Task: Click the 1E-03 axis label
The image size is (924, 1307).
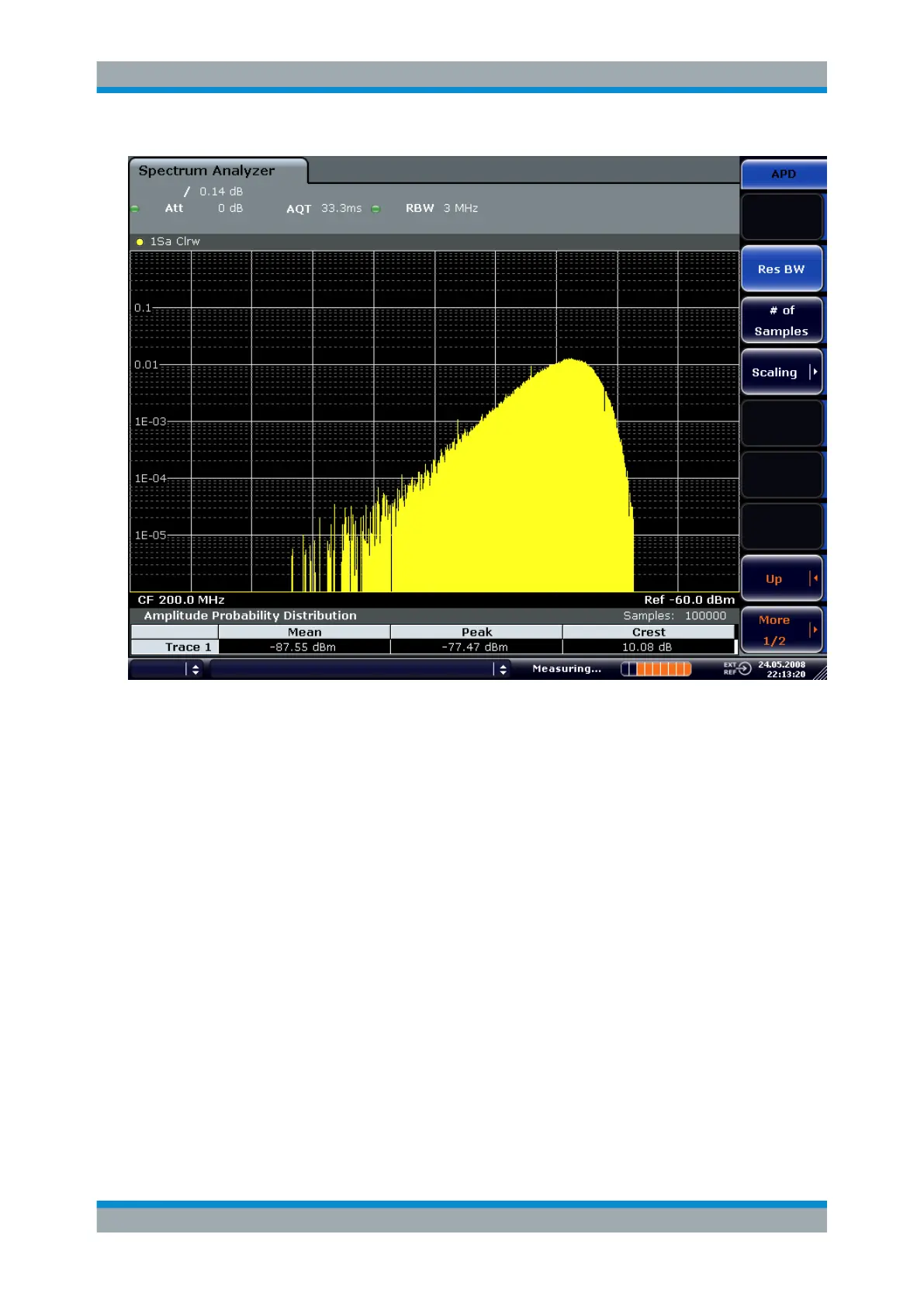Action: [151, 421]
